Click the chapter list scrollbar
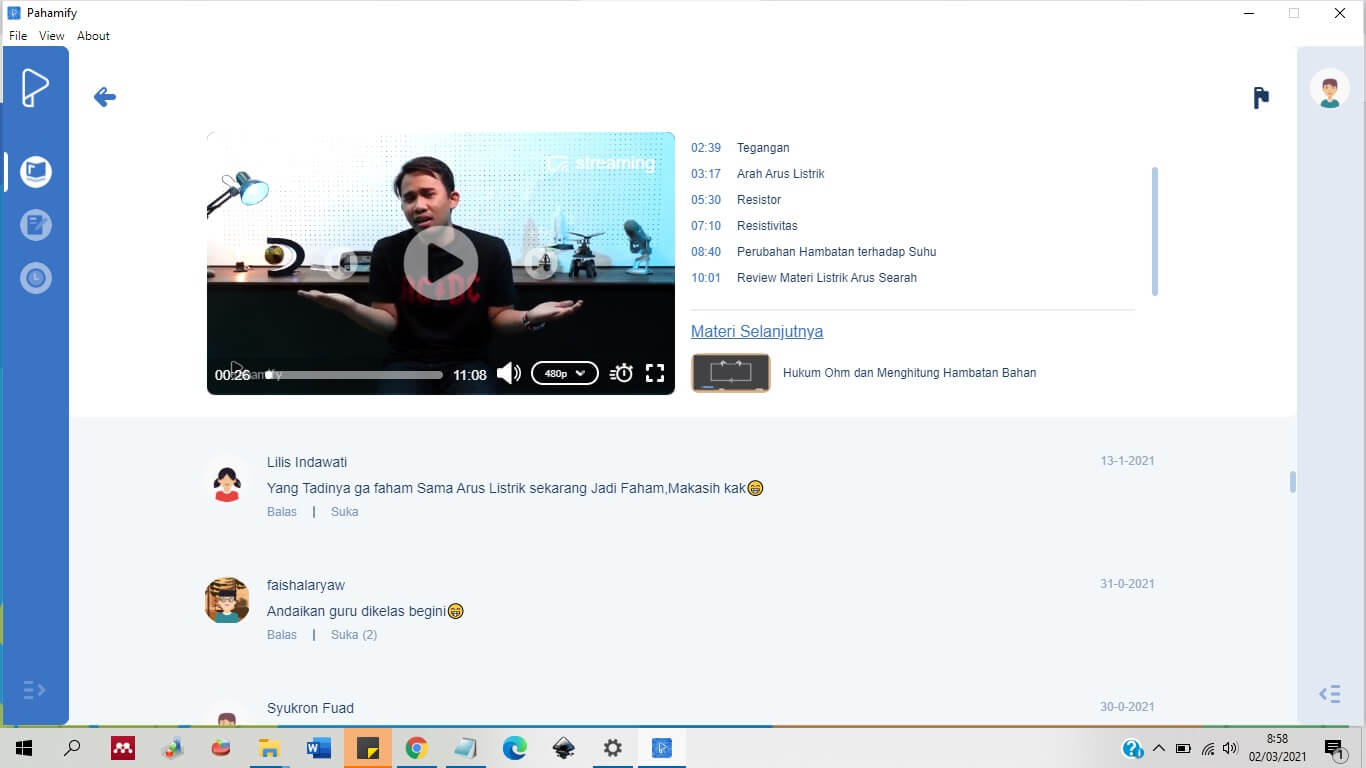Screen dimensions: 1366x768 point(1155,231)
